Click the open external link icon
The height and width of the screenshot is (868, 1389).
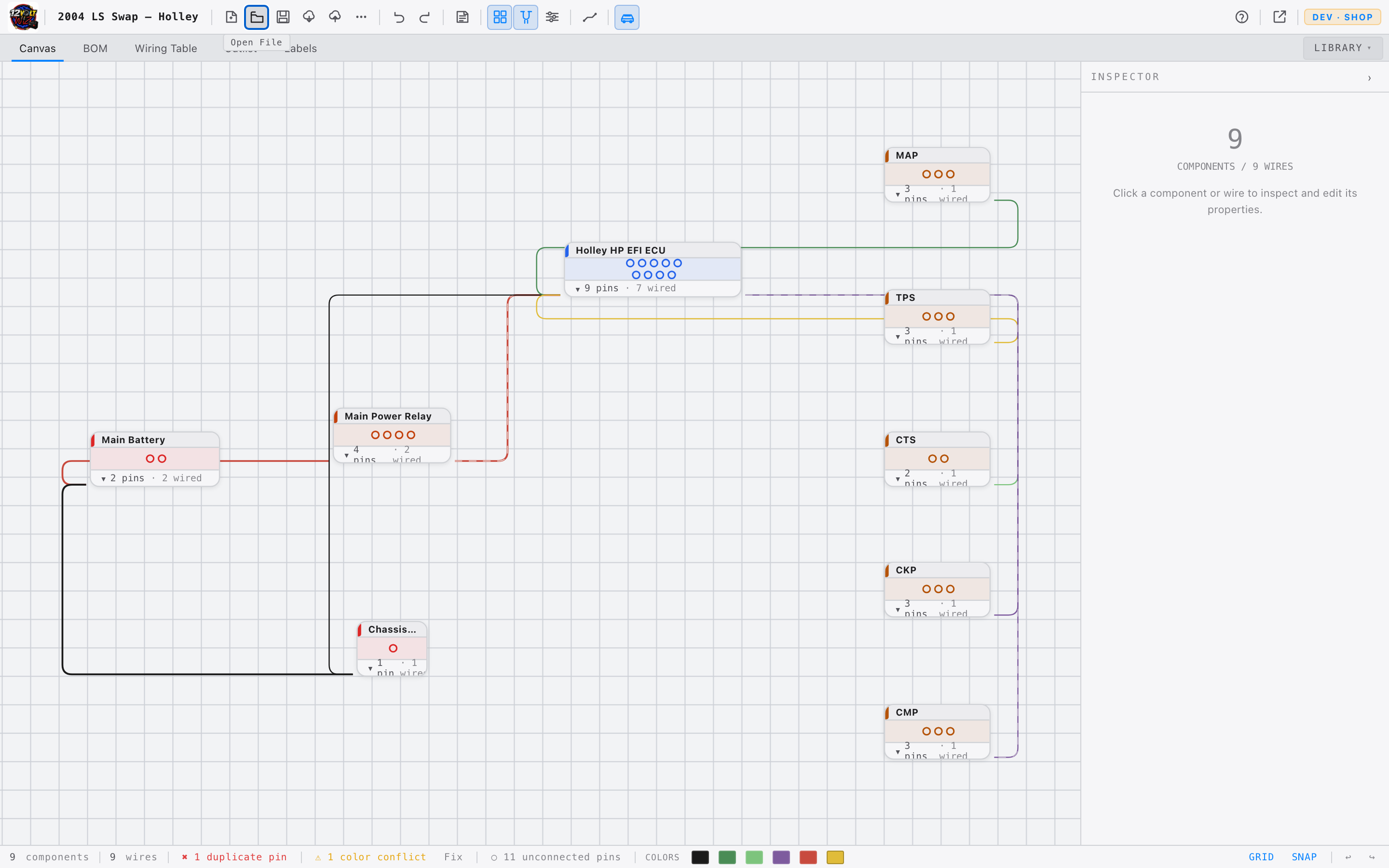(1280, 17)
